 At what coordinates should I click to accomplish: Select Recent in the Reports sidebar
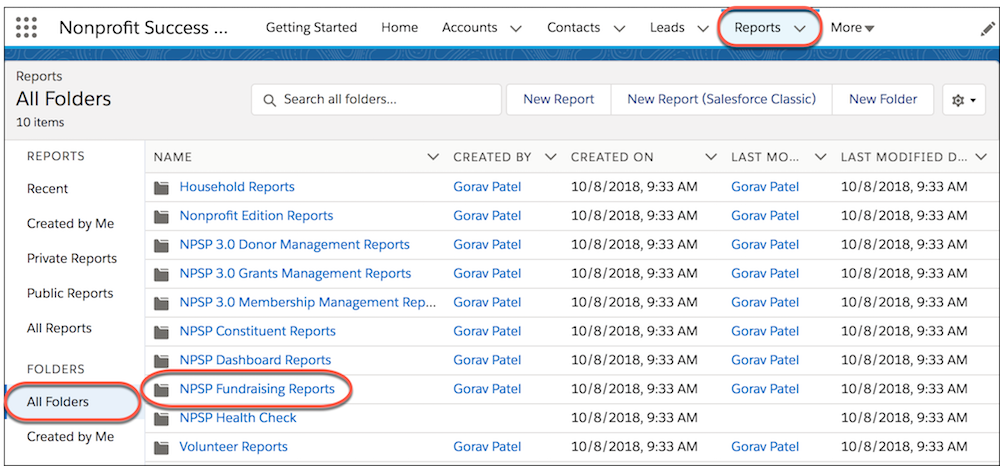47,189
